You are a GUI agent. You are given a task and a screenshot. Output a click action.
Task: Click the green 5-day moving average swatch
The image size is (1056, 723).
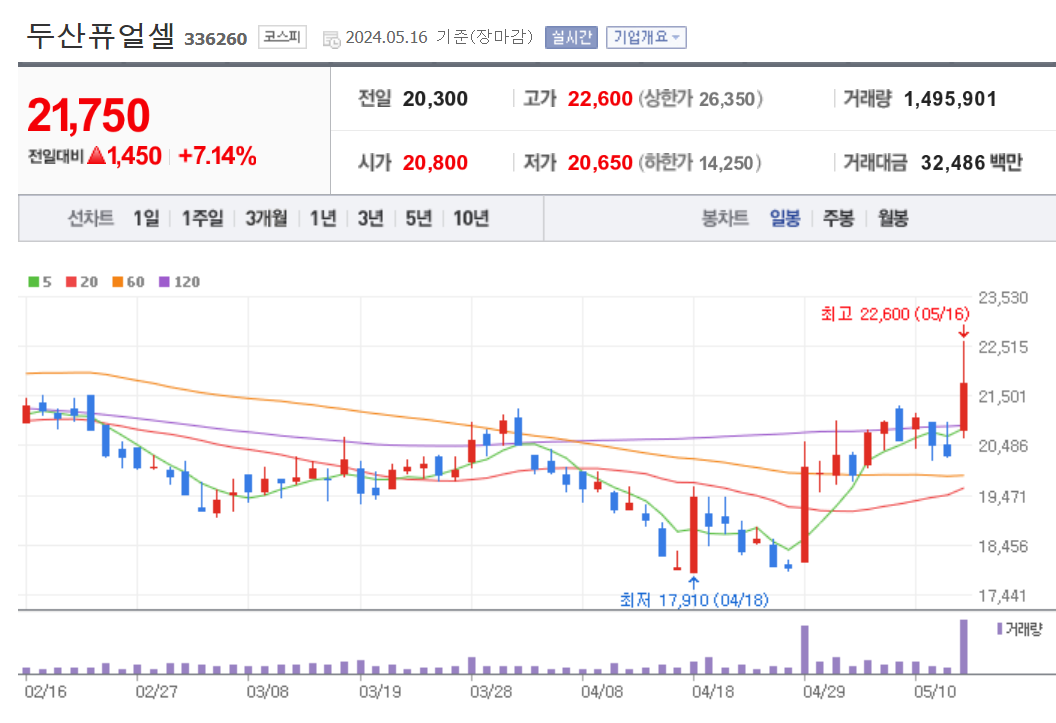click(33, 281)
